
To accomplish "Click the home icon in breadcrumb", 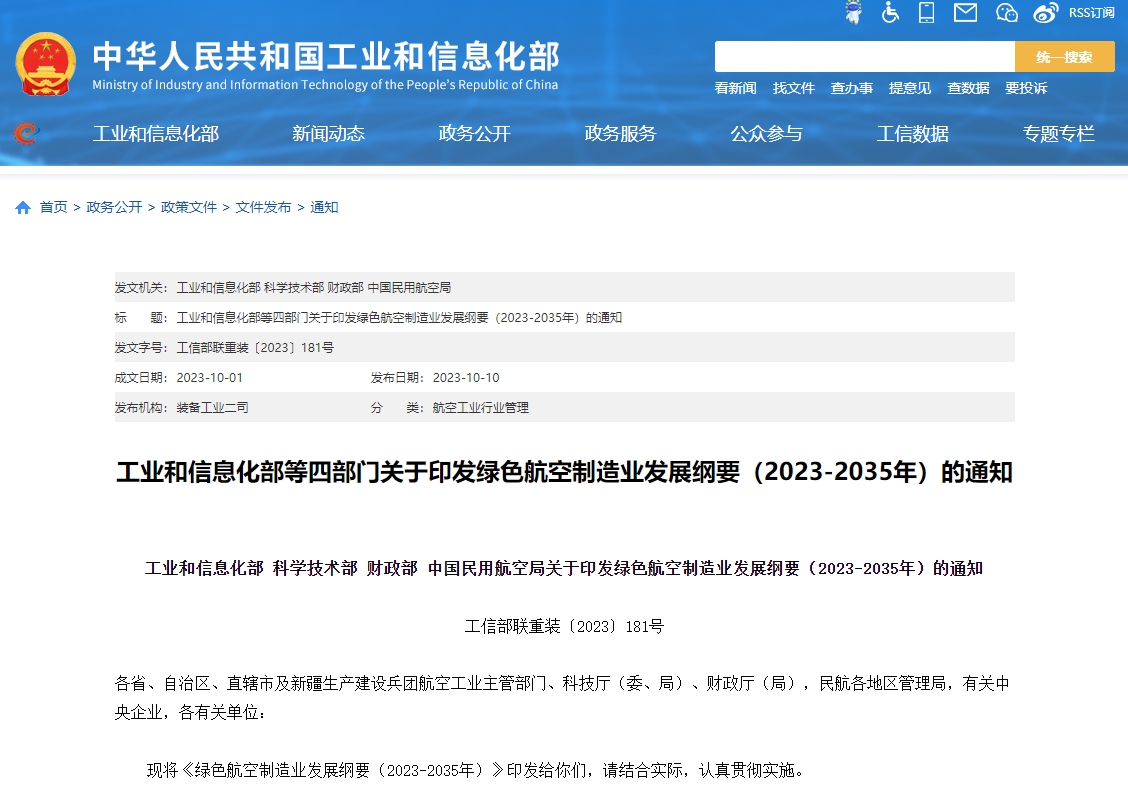I will pyautogui.click(x=23, y=208).
